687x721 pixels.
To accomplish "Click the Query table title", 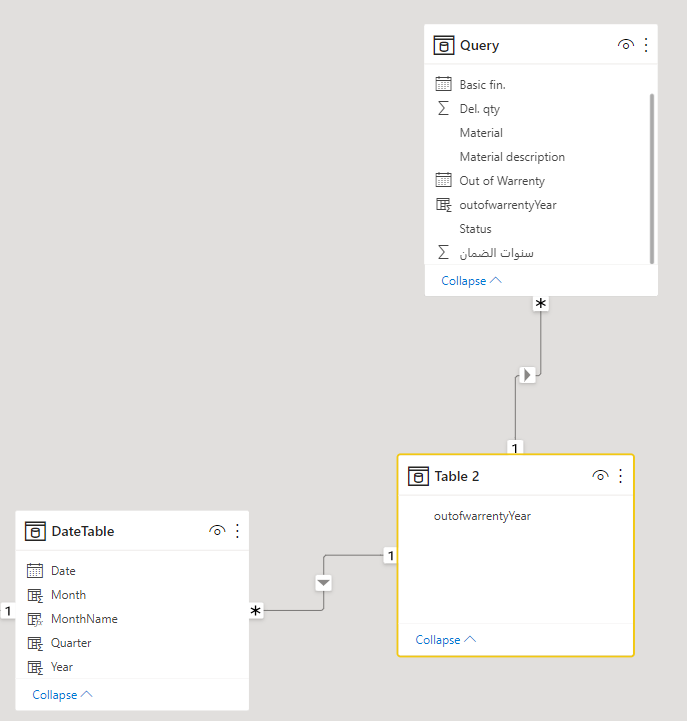I will [479, 45].
